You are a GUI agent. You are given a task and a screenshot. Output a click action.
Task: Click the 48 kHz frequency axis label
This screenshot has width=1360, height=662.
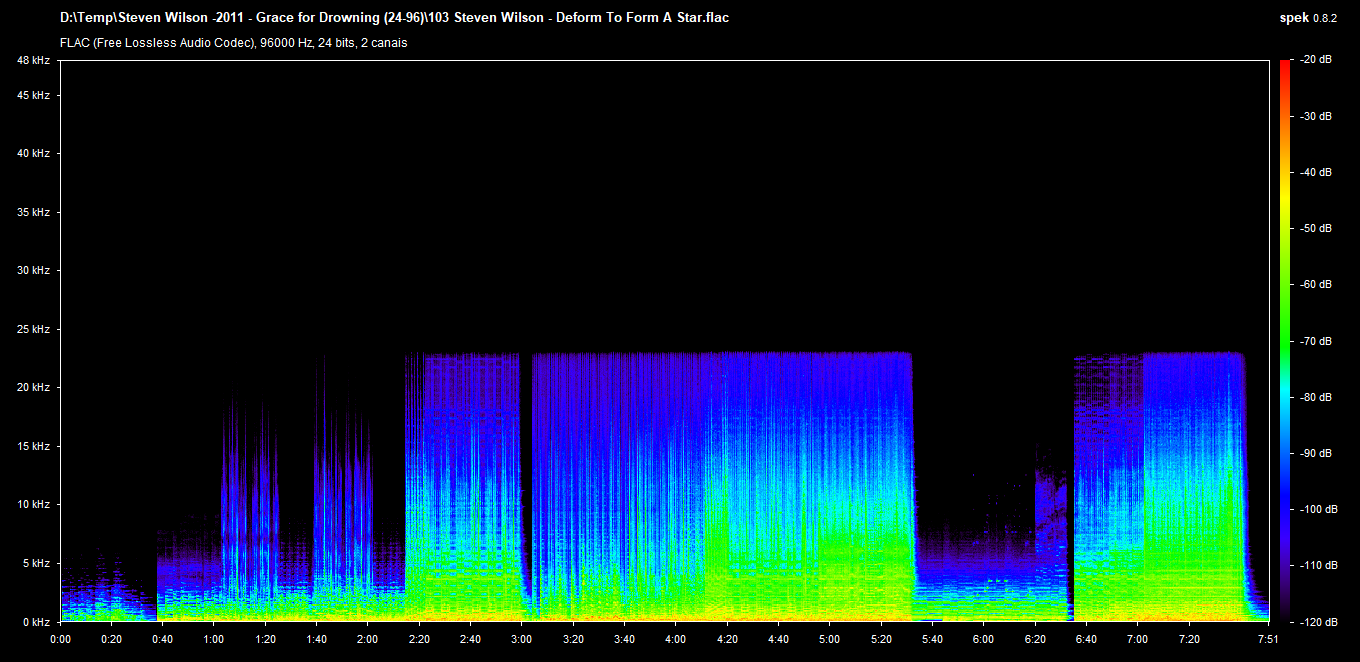[x=33, y=61]
